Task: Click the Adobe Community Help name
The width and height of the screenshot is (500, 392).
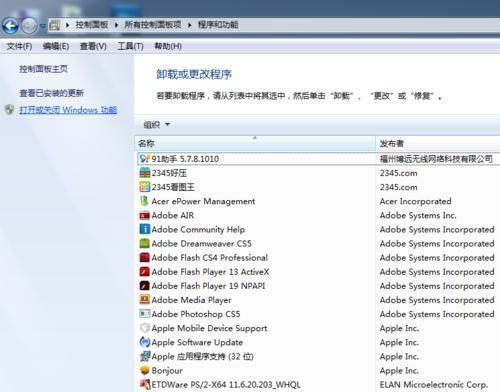Action: pyautogui.click(x=198, y=229)
